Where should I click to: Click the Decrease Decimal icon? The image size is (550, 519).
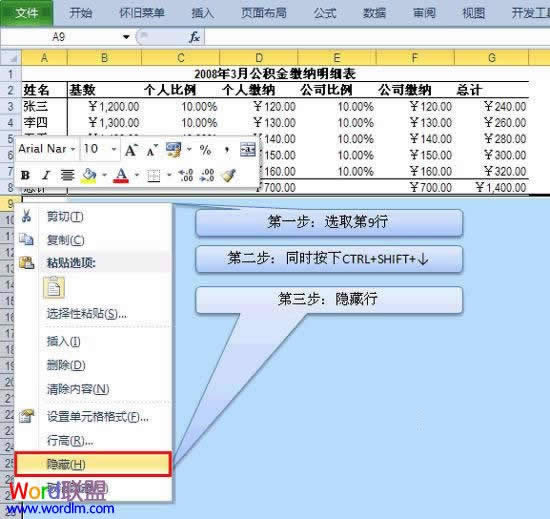(x=207, y=175)
